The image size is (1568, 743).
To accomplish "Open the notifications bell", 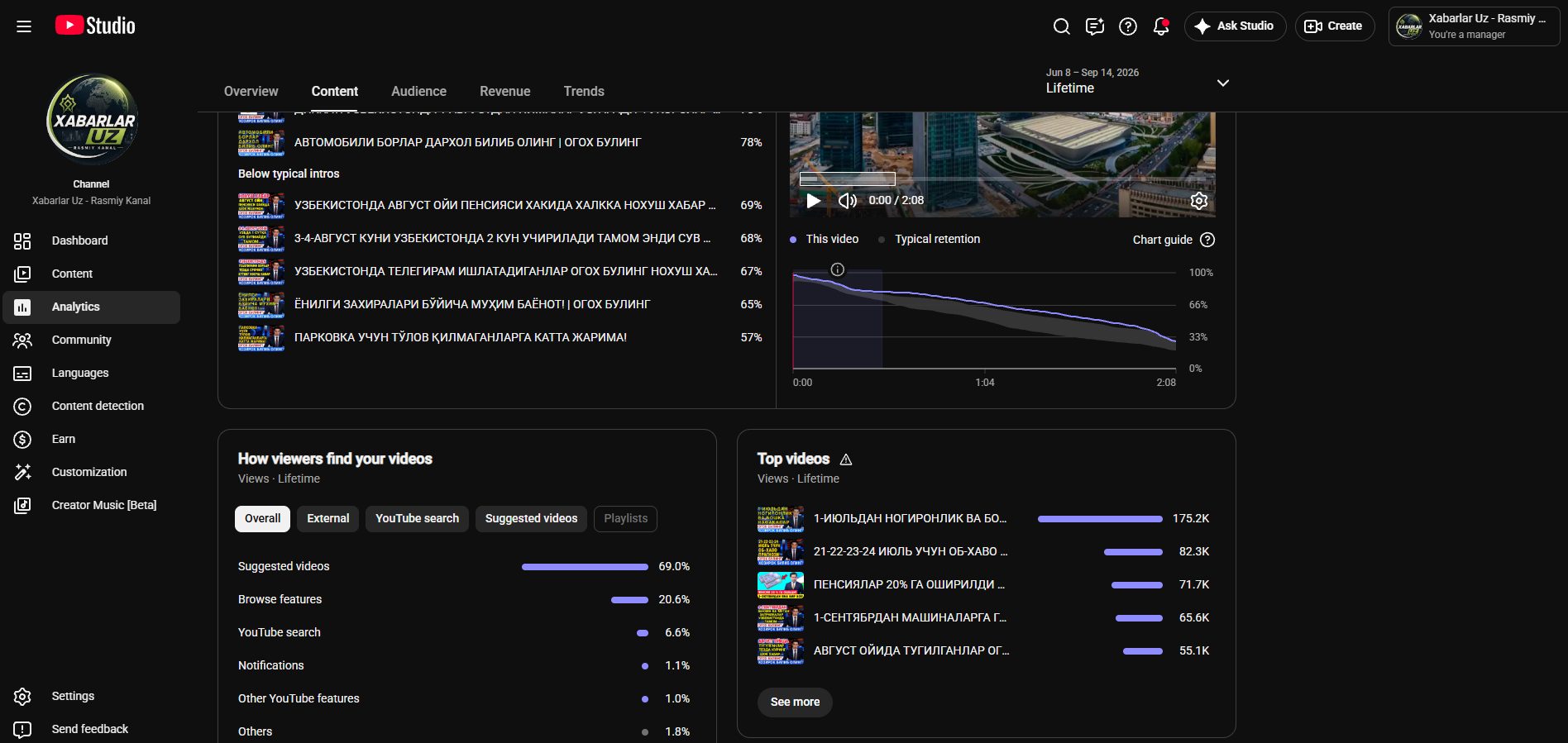I will [1161, 26].
